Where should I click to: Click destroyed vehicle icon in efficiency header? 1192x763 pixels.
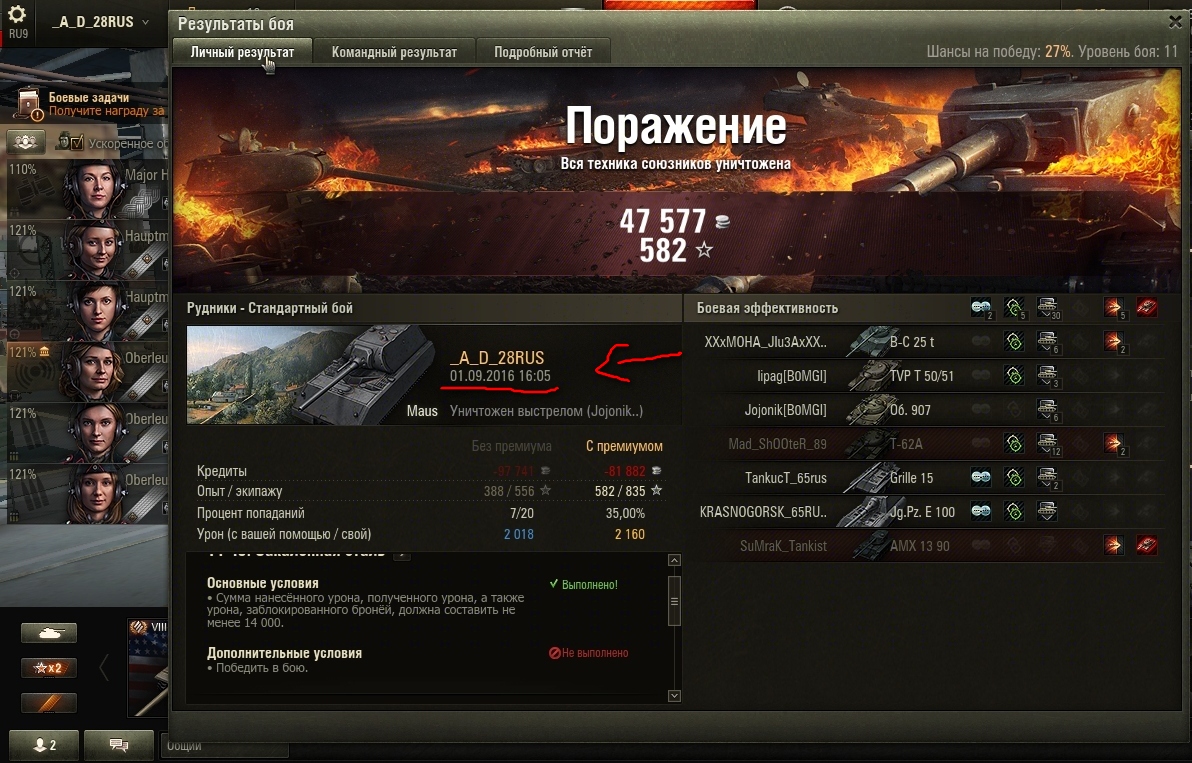[1147, 307]
